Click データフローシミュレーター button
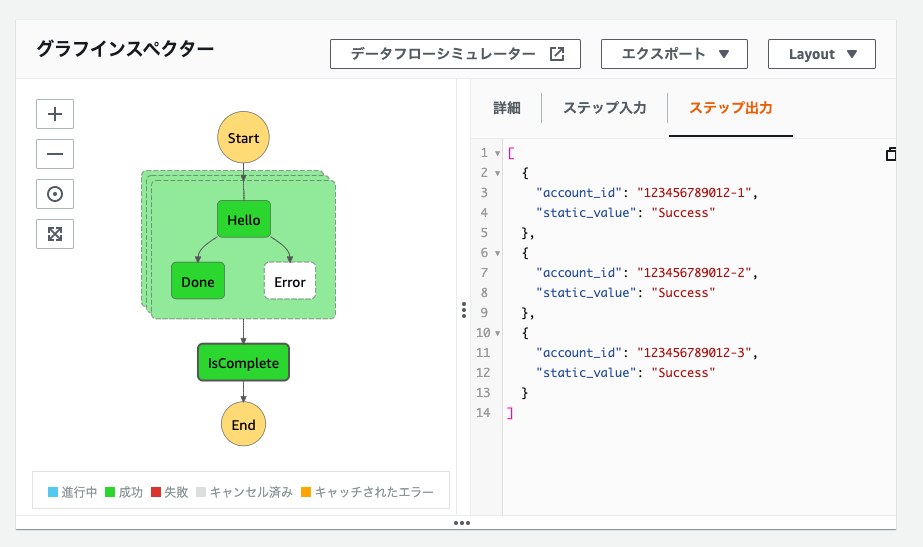Screen dimensions: 923x547 (x=455, y=54)
